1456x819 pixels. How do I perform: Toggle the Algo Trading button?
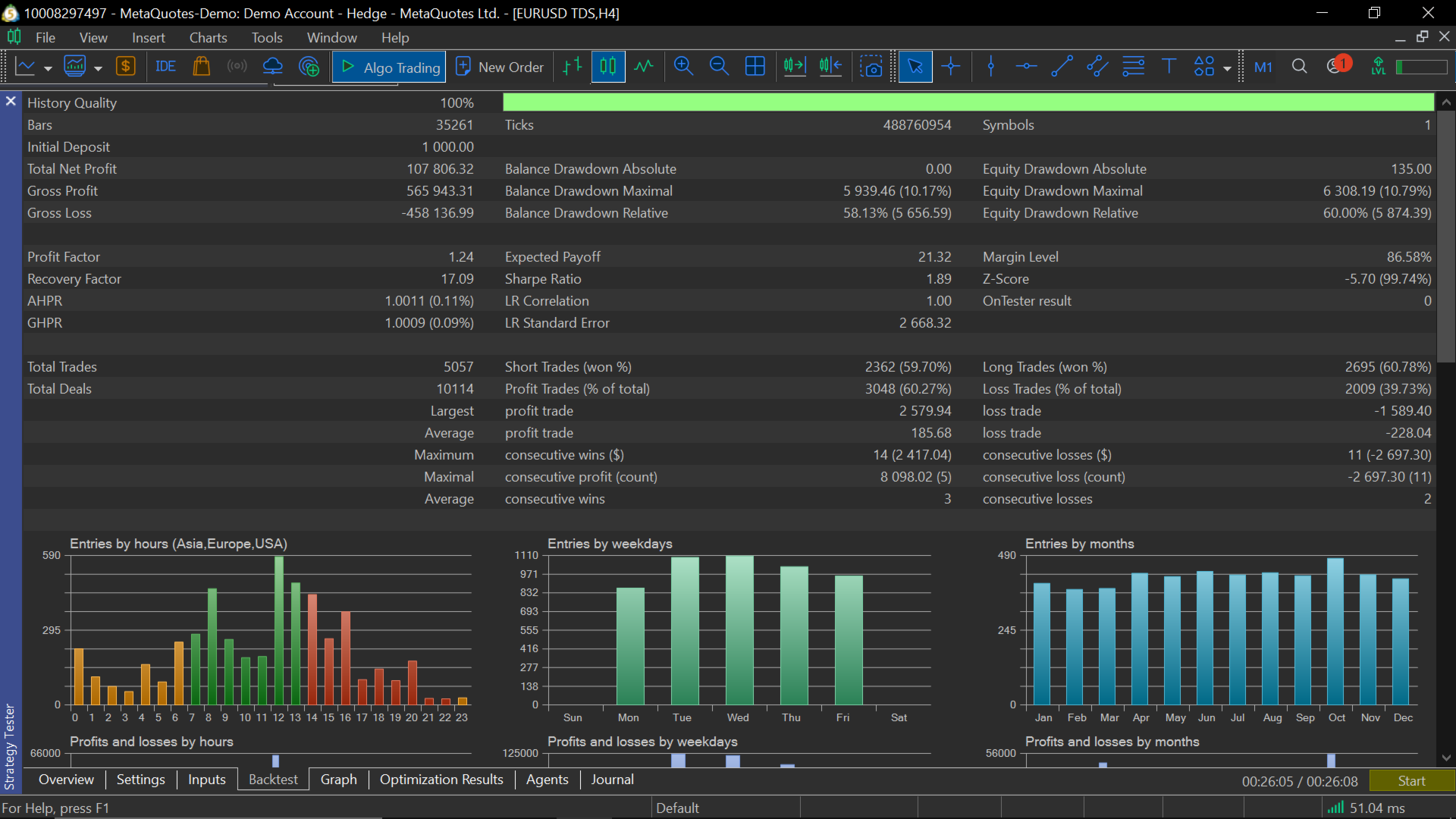(x=390, y=67)
